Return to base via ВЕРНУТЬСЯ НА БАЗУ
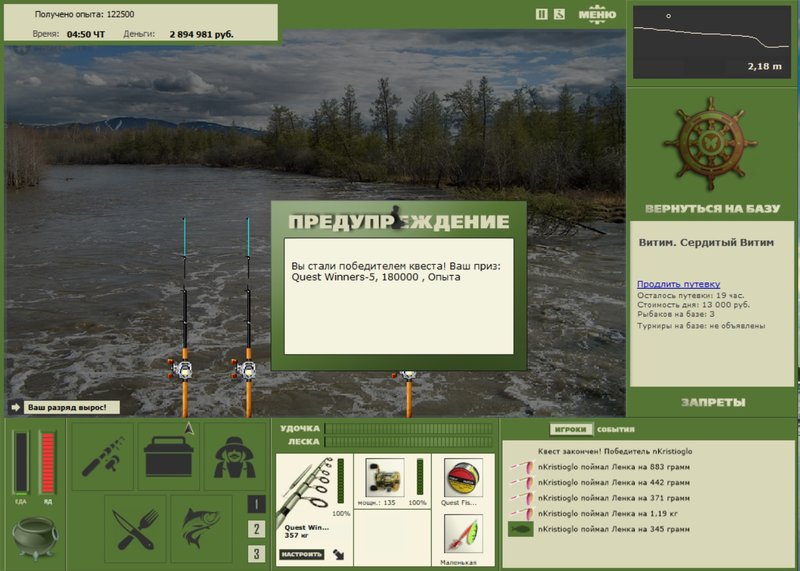Image resolution: width=800 pixels, height=571 pixels. coord(712,209)
